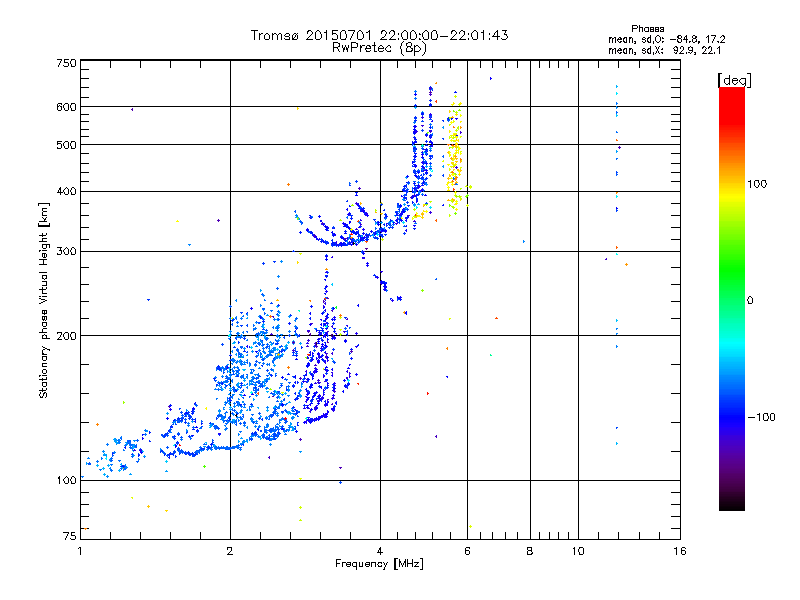Click the x-axis tick label '10'
The image size is (800, 600).
tap(578, 551)
